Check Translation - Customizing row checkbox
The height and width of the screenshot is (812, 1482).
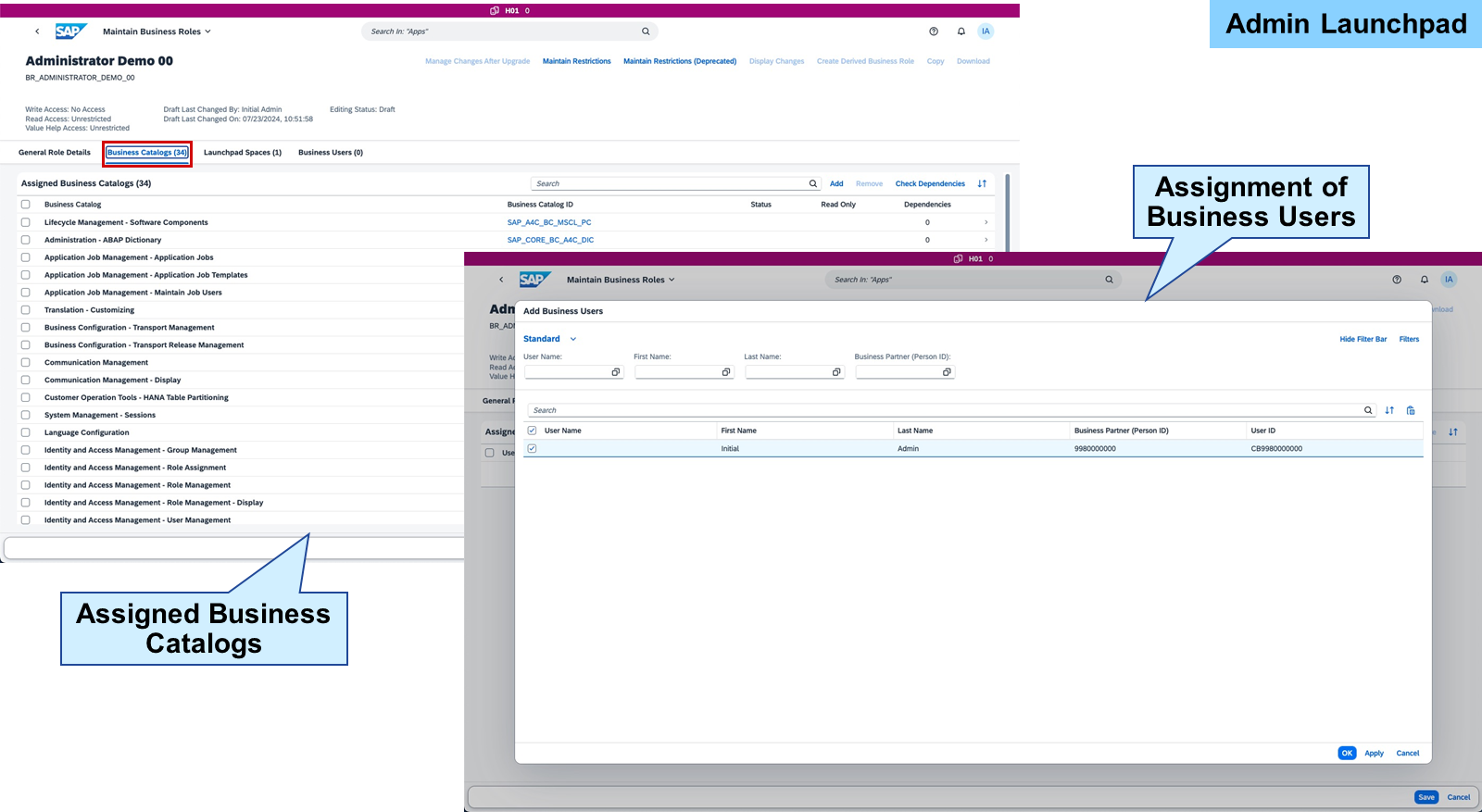26,310
